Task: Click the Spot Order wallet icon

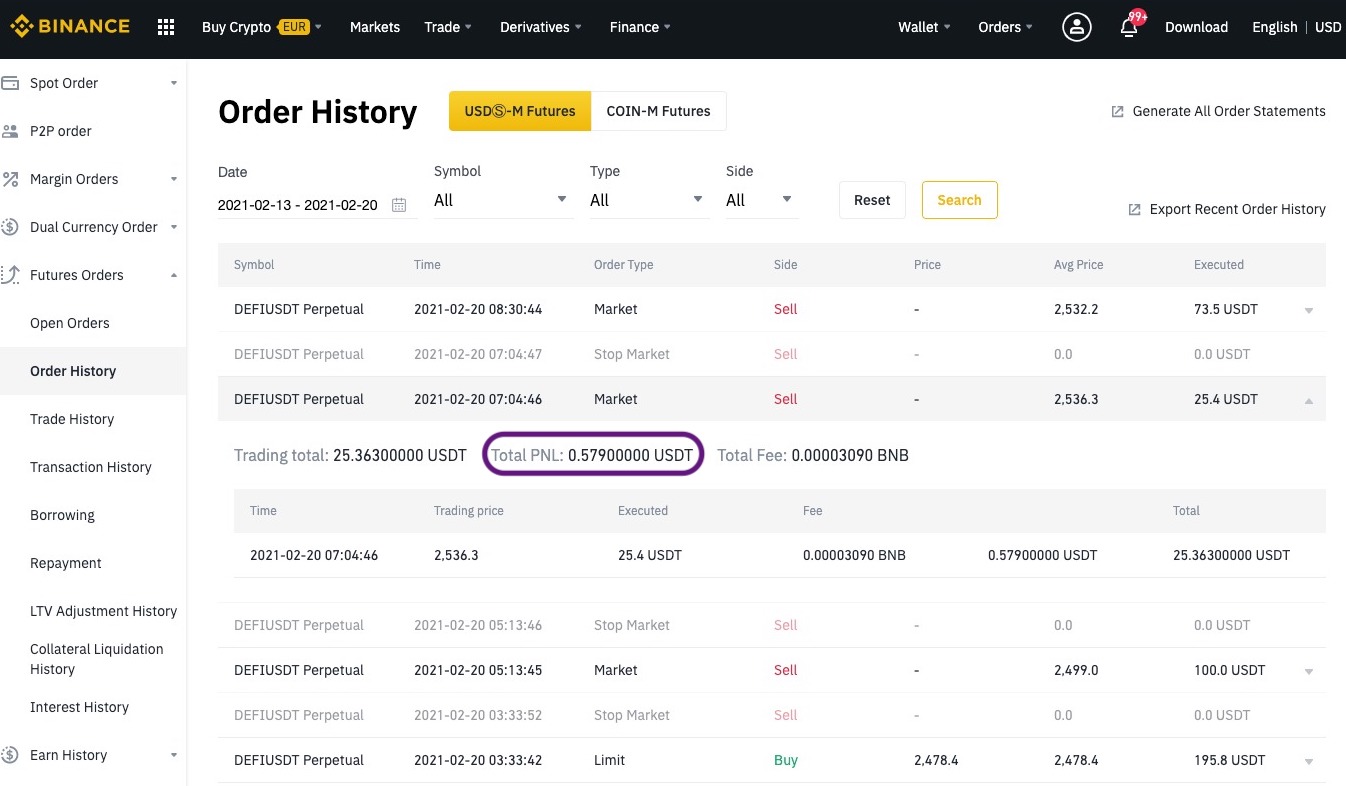Action: point(10,83)
